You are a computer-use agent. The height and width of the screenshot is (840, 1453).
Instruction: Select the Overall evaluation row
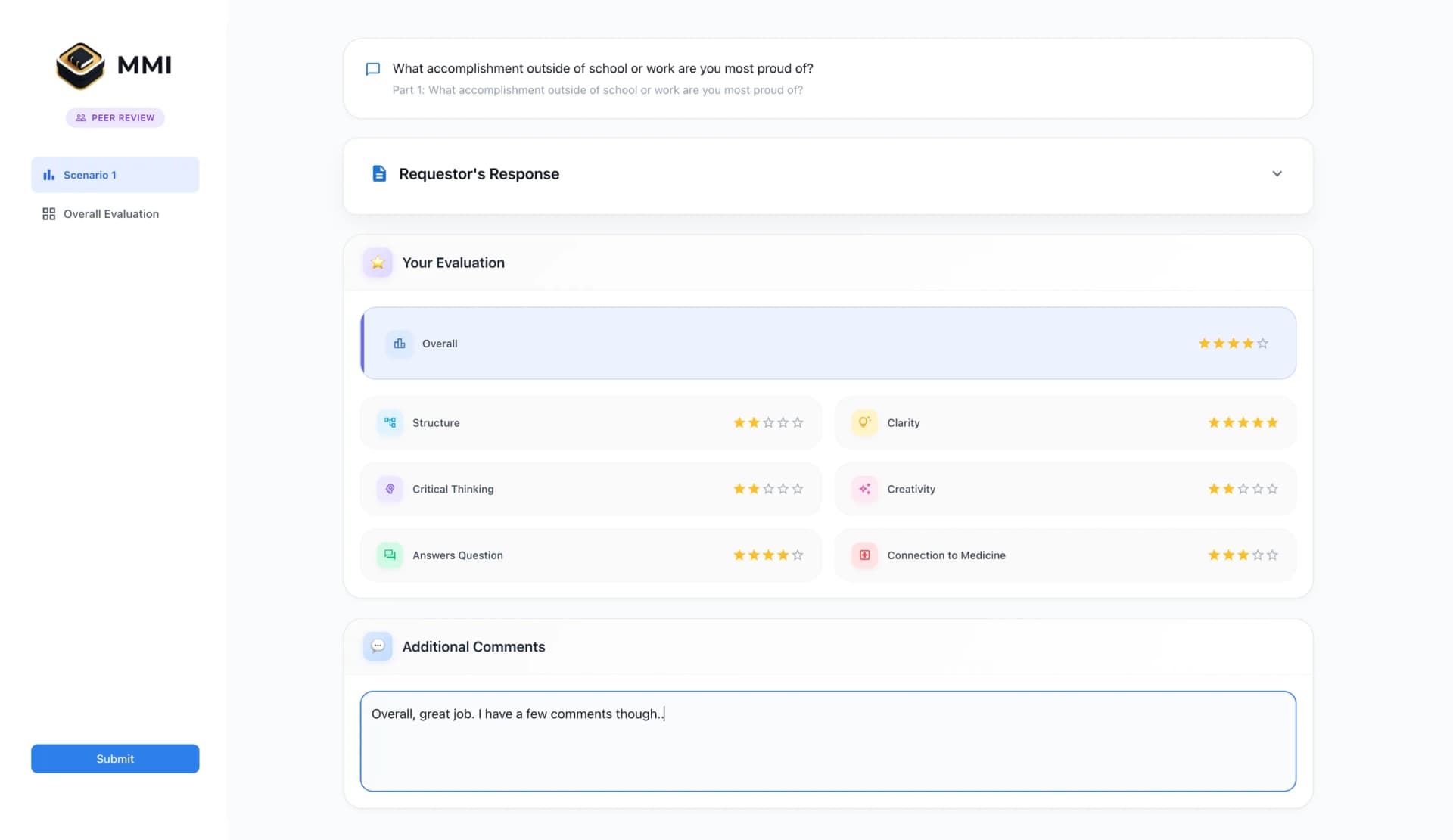757,344
